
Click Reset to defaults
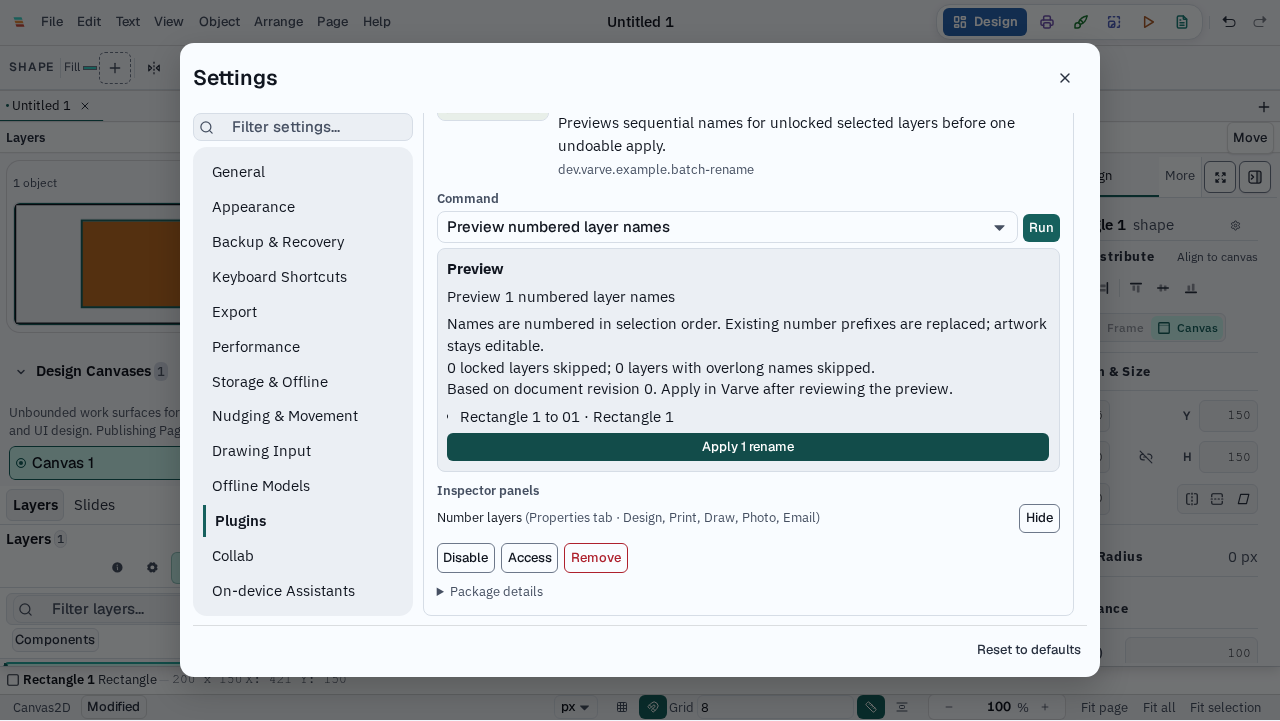pyautogui.click(x=1029, y=650)
